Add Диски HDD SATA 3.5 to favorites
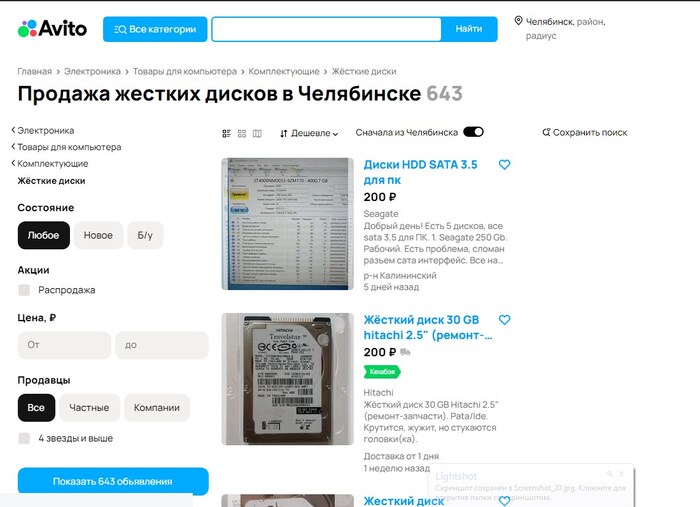 click(504, 165)
